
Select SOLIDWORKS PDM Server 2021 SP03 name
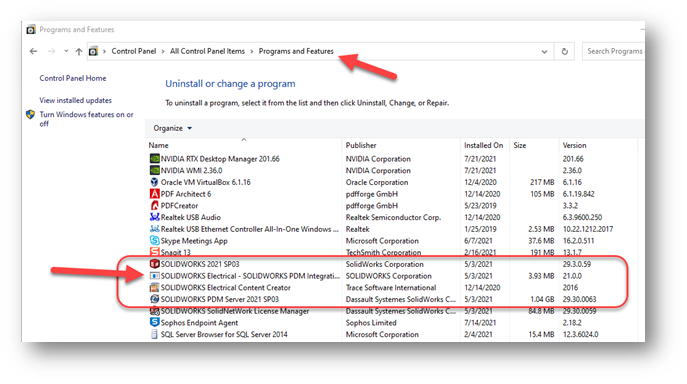[x=220, y=299]
